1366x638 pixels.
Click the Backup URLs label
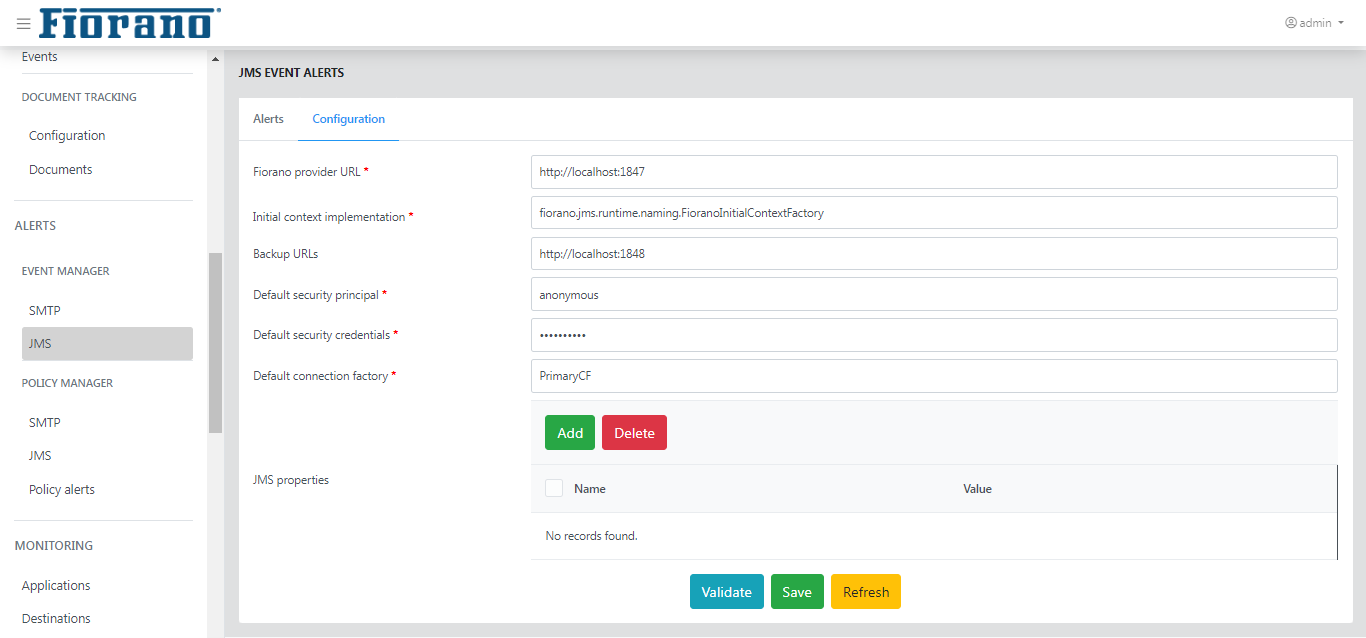(x=286, y=254)
